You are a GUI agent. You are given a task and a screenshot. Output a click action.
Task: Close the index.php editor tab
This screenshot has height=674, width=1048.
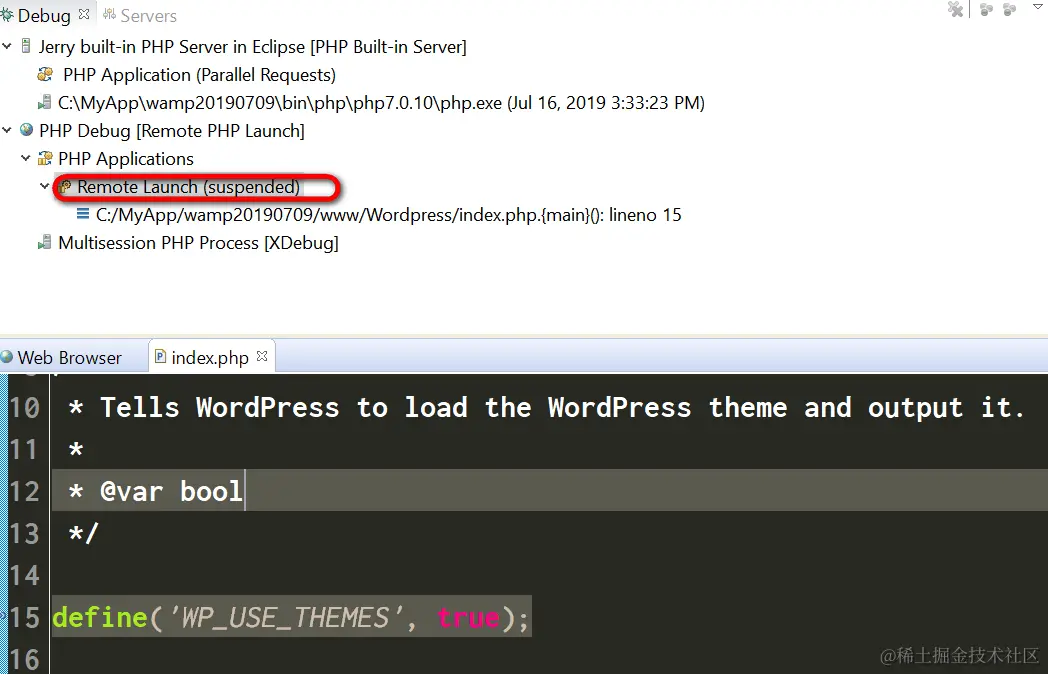tap(262, 356)
